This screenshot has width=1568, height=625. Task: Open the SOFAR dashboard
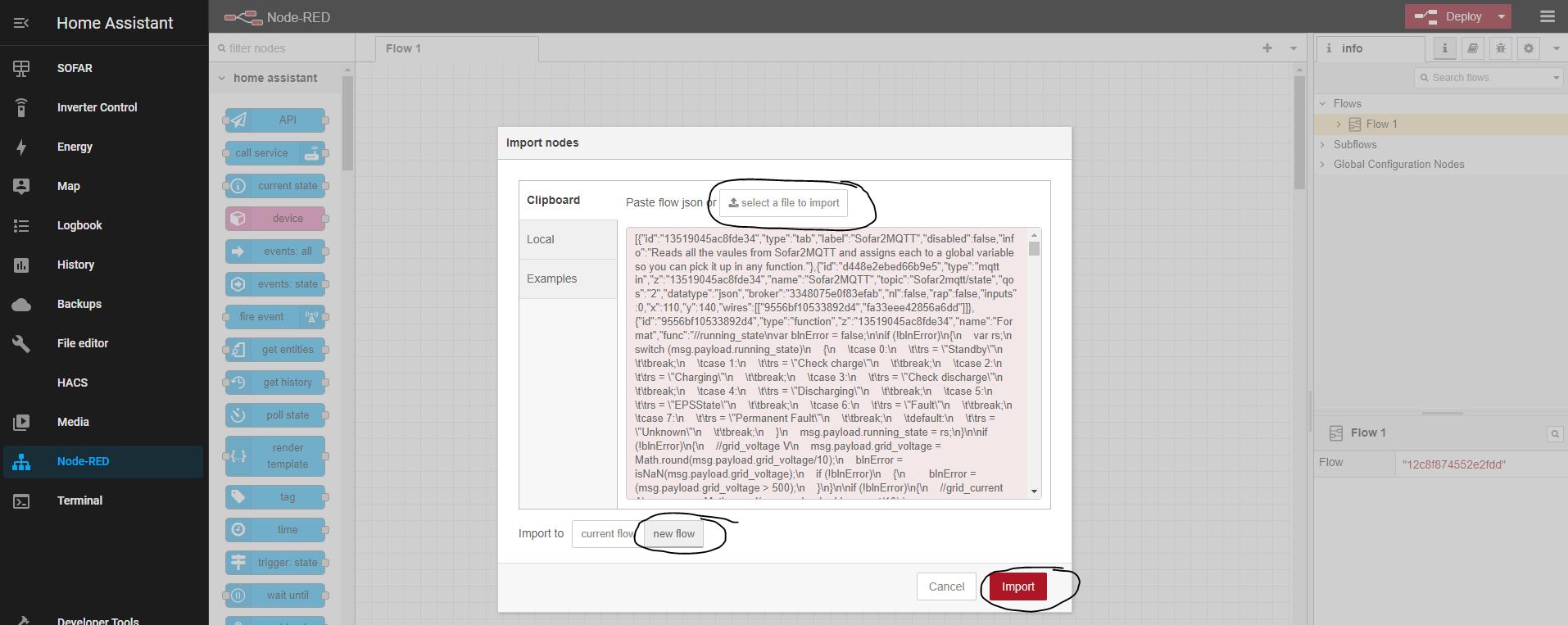pyautogui.click(x=104, y=68)
